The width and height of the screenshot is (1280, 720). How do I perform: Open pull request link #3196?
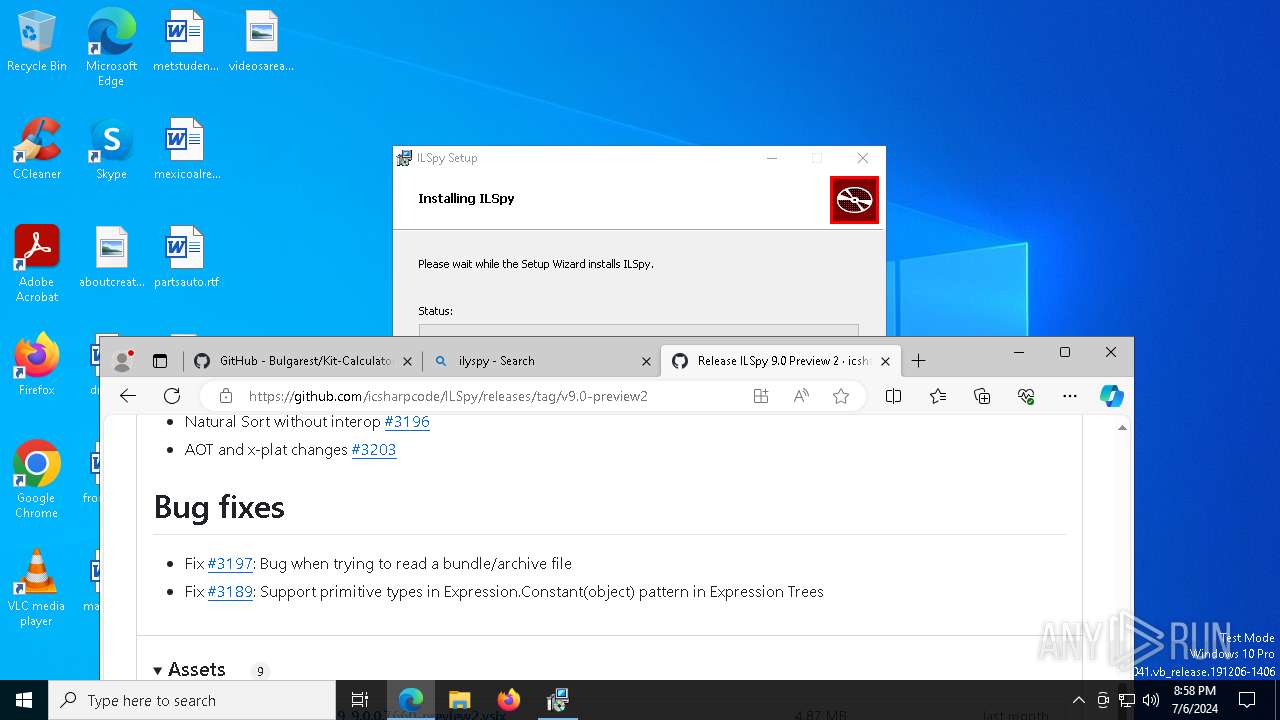coord(407,422)
